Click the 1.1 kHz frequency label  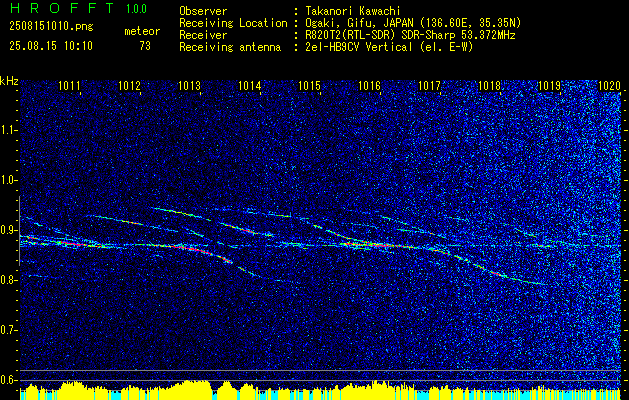pos(8,130)
